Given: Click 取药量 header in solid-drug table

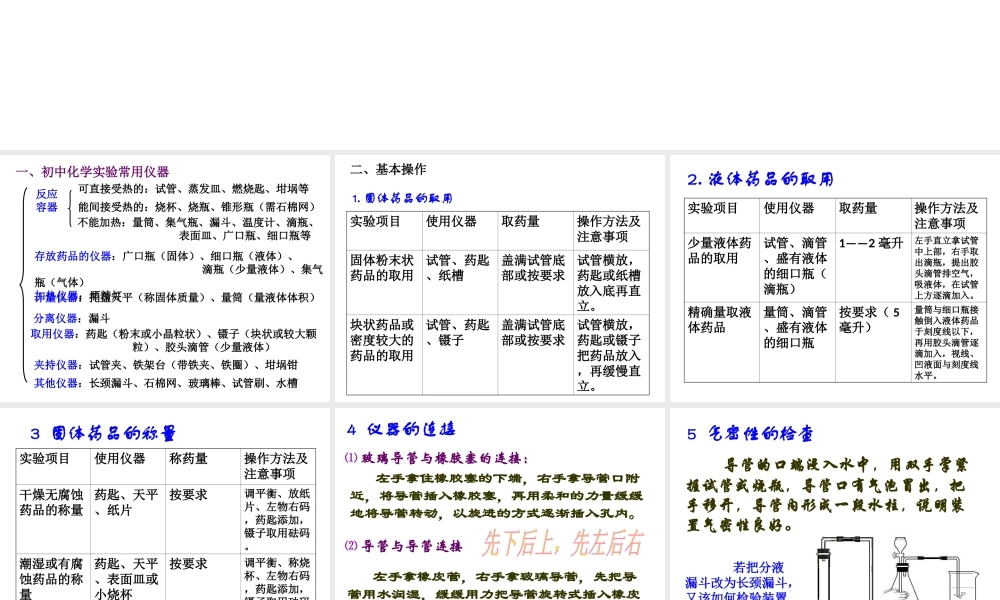Looking at the screenshot, I should 534,230.
